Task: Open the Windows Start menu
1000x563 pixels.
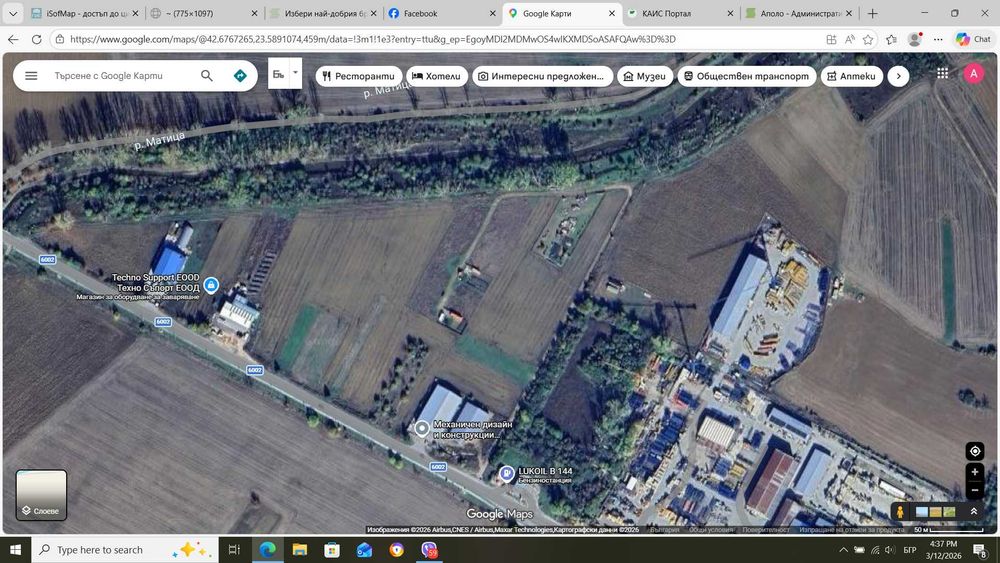Action: [15, 550]
